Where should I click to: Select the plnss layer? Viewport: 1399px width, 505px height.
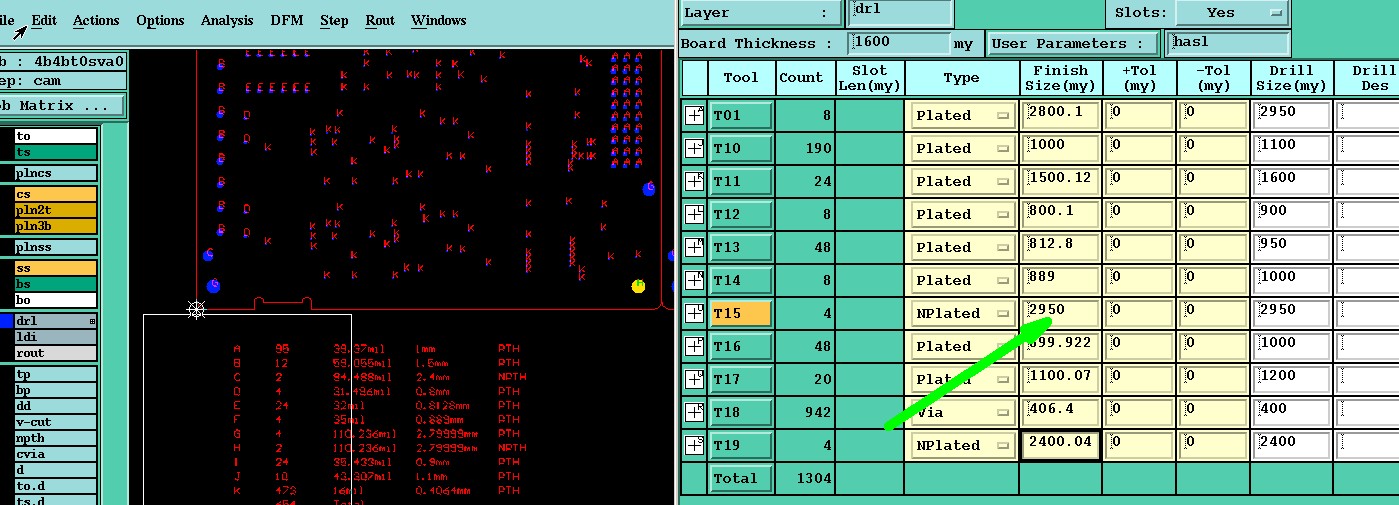[56, 247]
